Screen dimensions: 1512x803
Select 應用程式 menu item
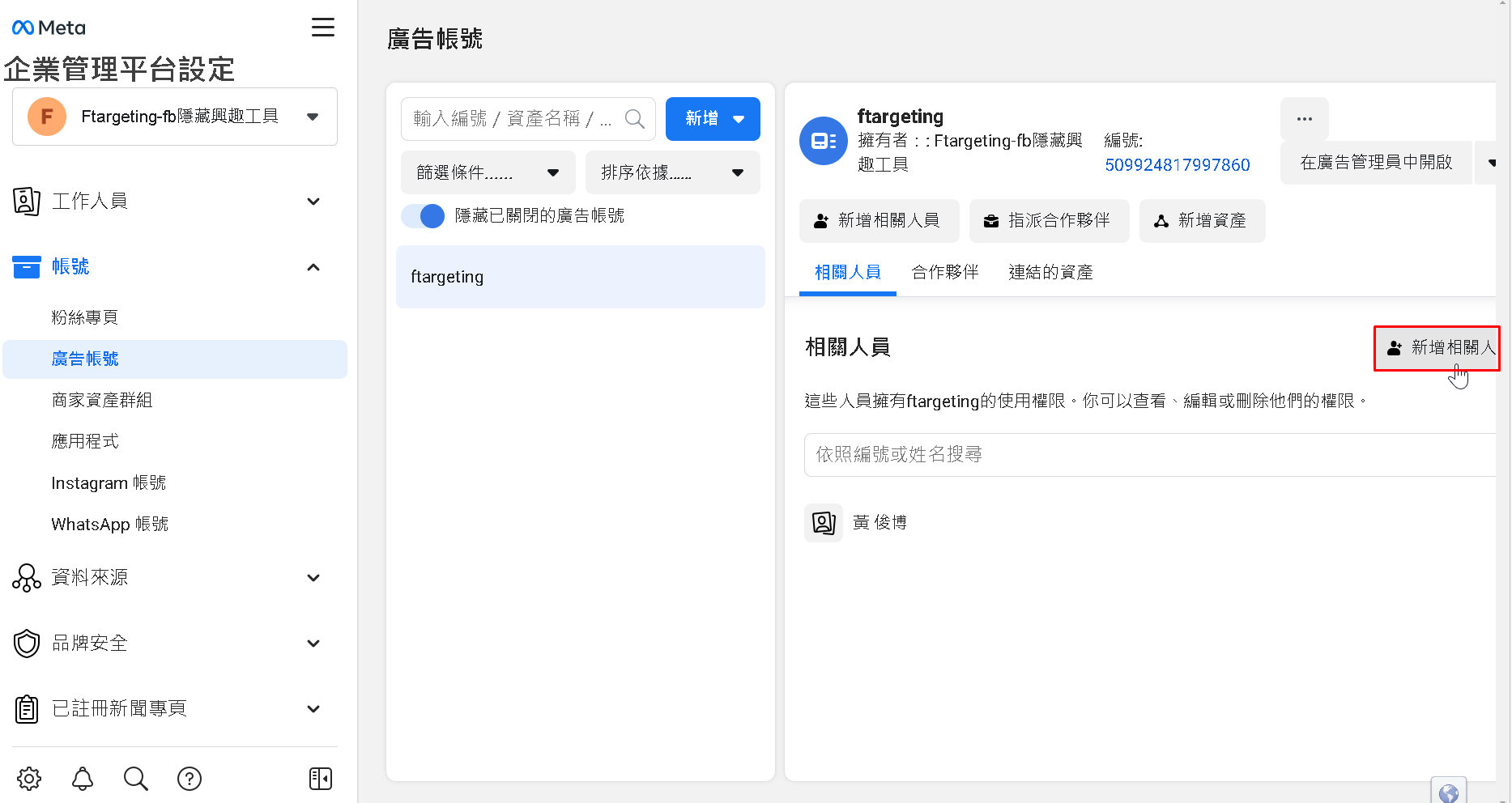(x=175, y=441)
